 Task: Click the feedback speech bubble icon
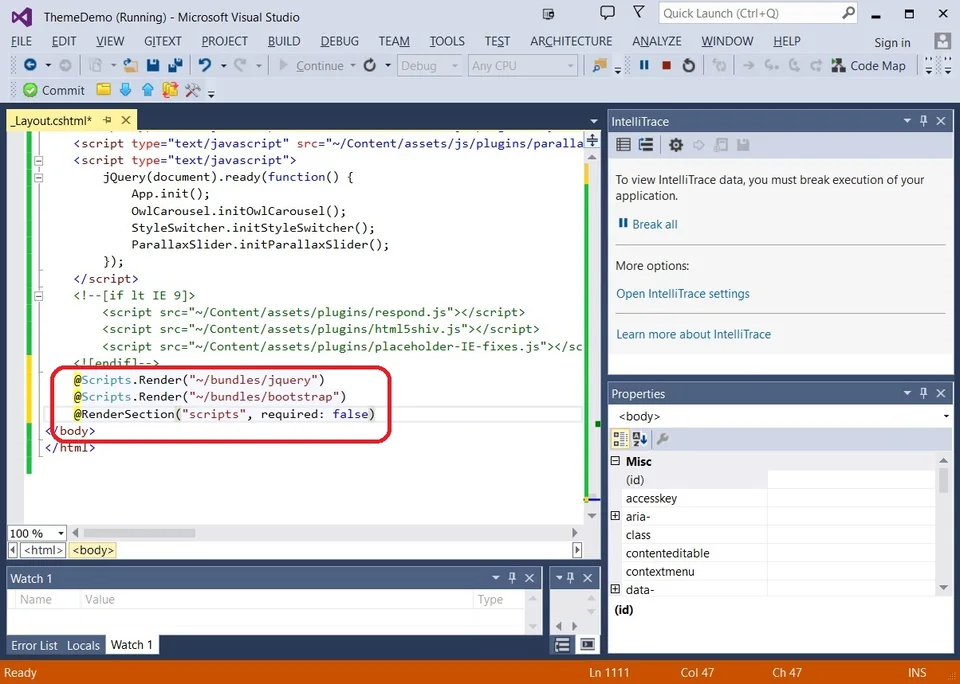click(x=607, y=12)
